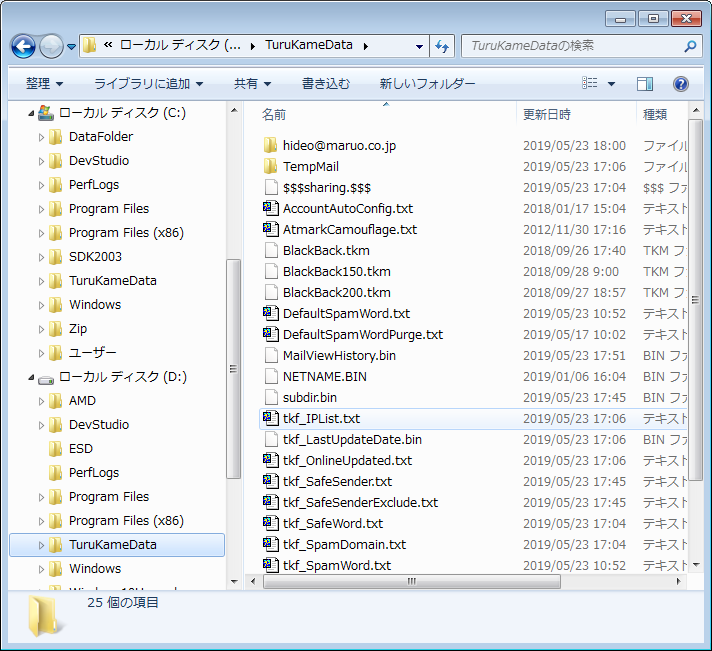Toggle the preview pane icon
The width and height of the screenshot is (712, 651).
coord(645,84)
